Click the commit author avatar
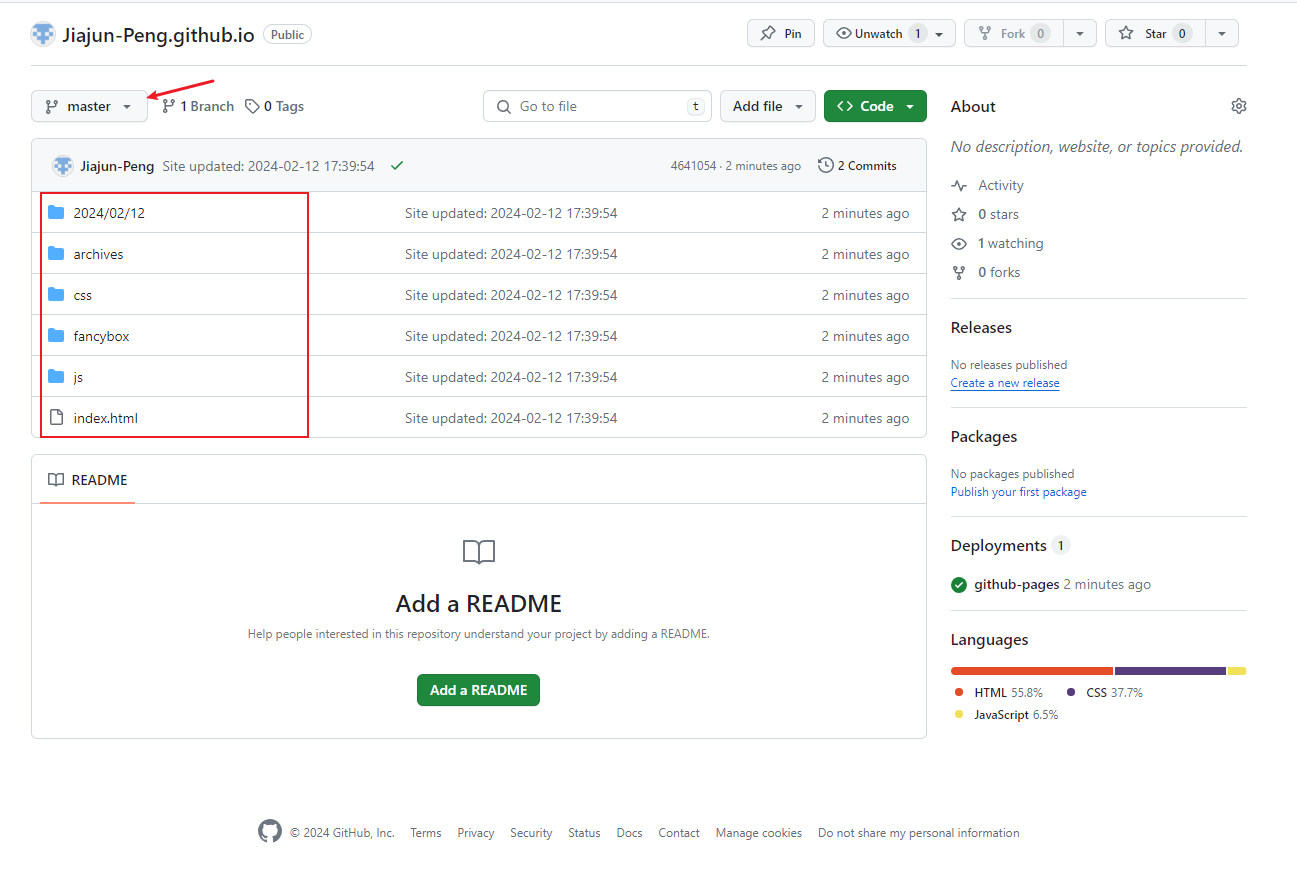1297x872 pixels. point(63,166)
